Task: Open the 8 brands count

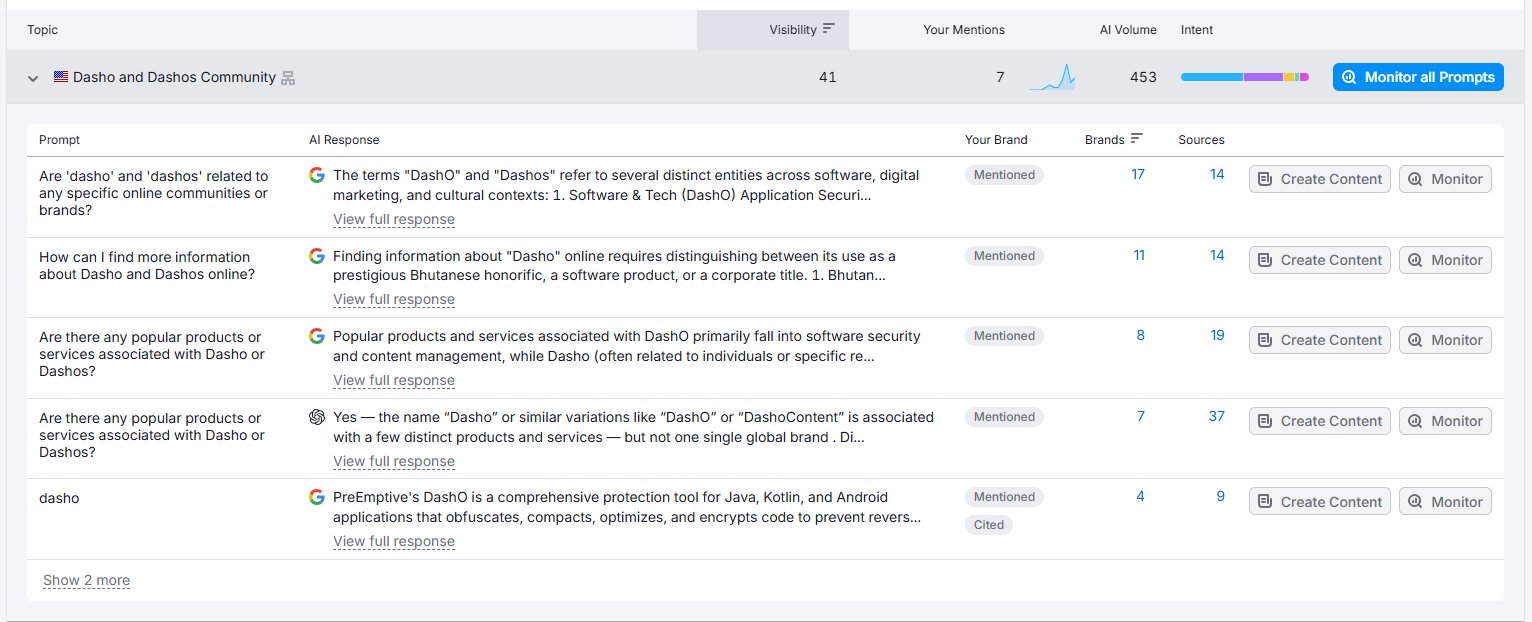Action: click(1141, 335)
